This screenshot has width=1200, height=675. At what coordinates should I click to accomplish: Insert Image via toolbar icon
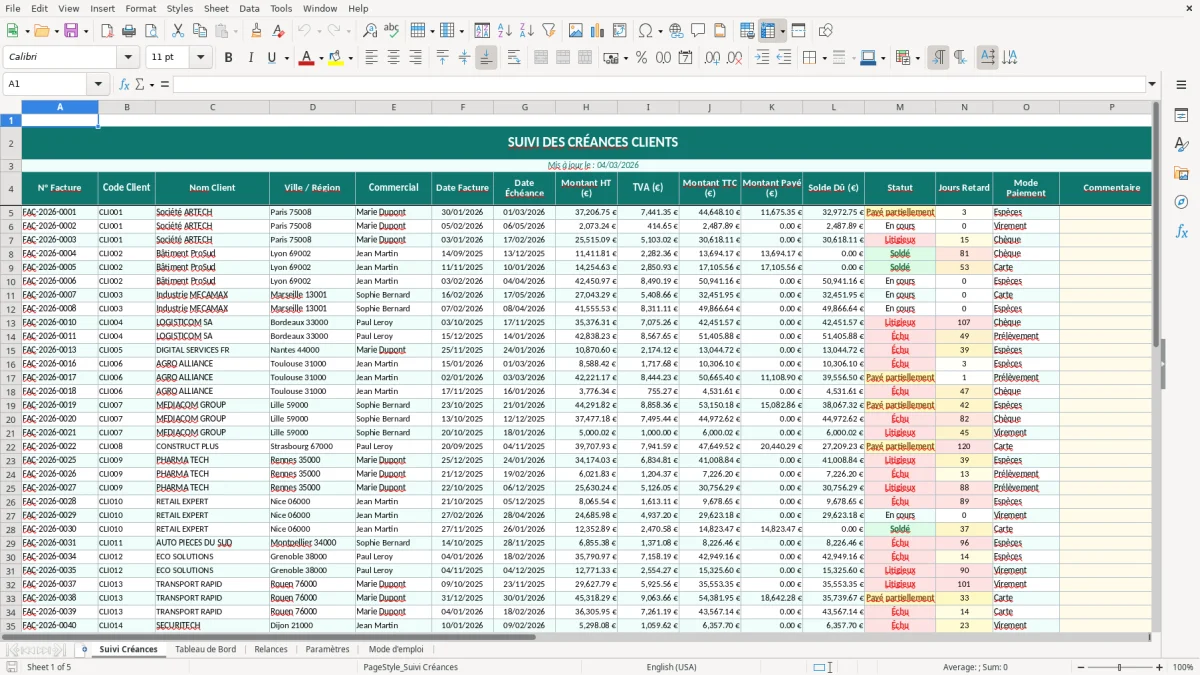577,31
